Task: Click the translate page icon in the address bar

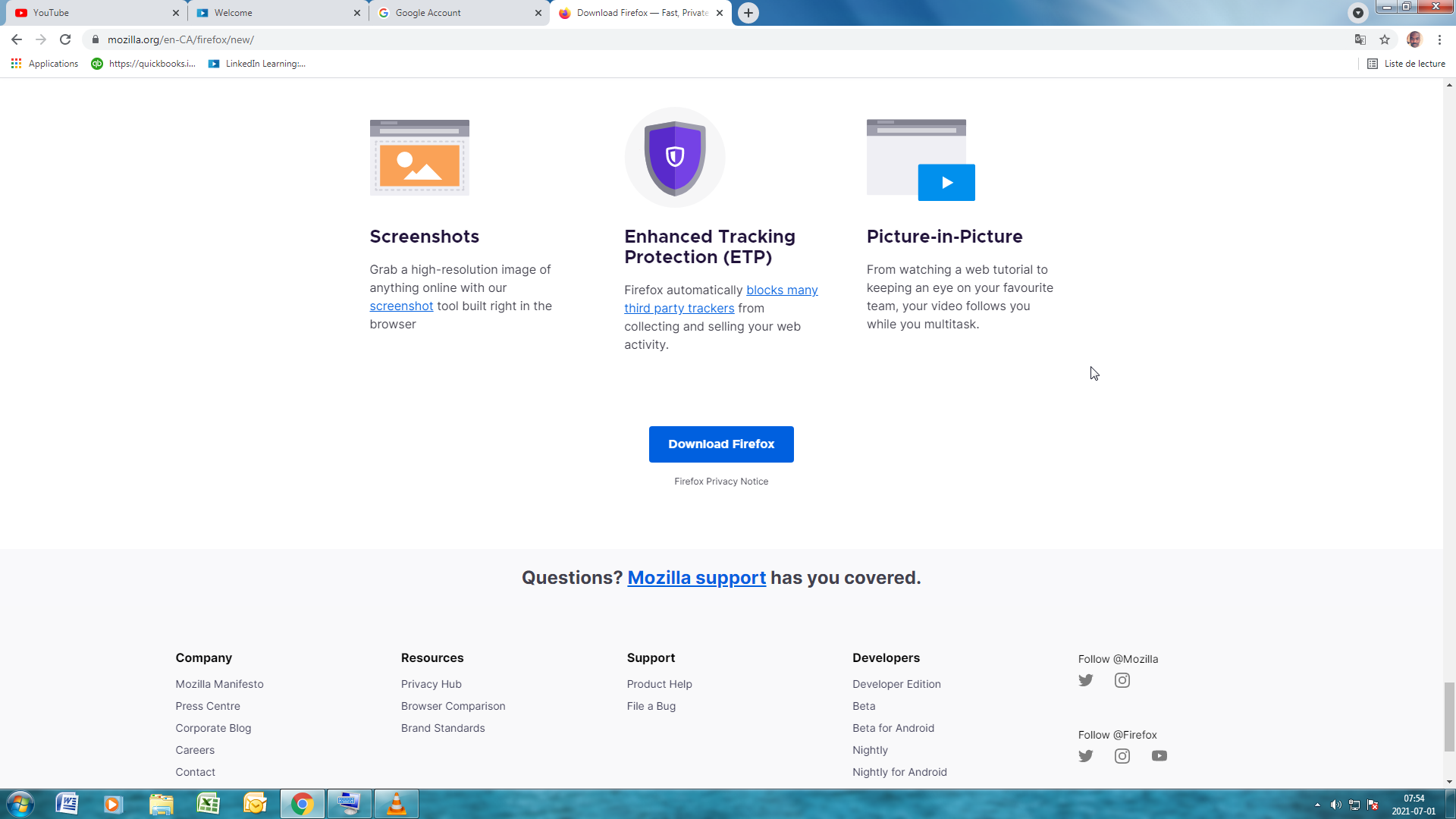Action: click(x=1360, y=39)
